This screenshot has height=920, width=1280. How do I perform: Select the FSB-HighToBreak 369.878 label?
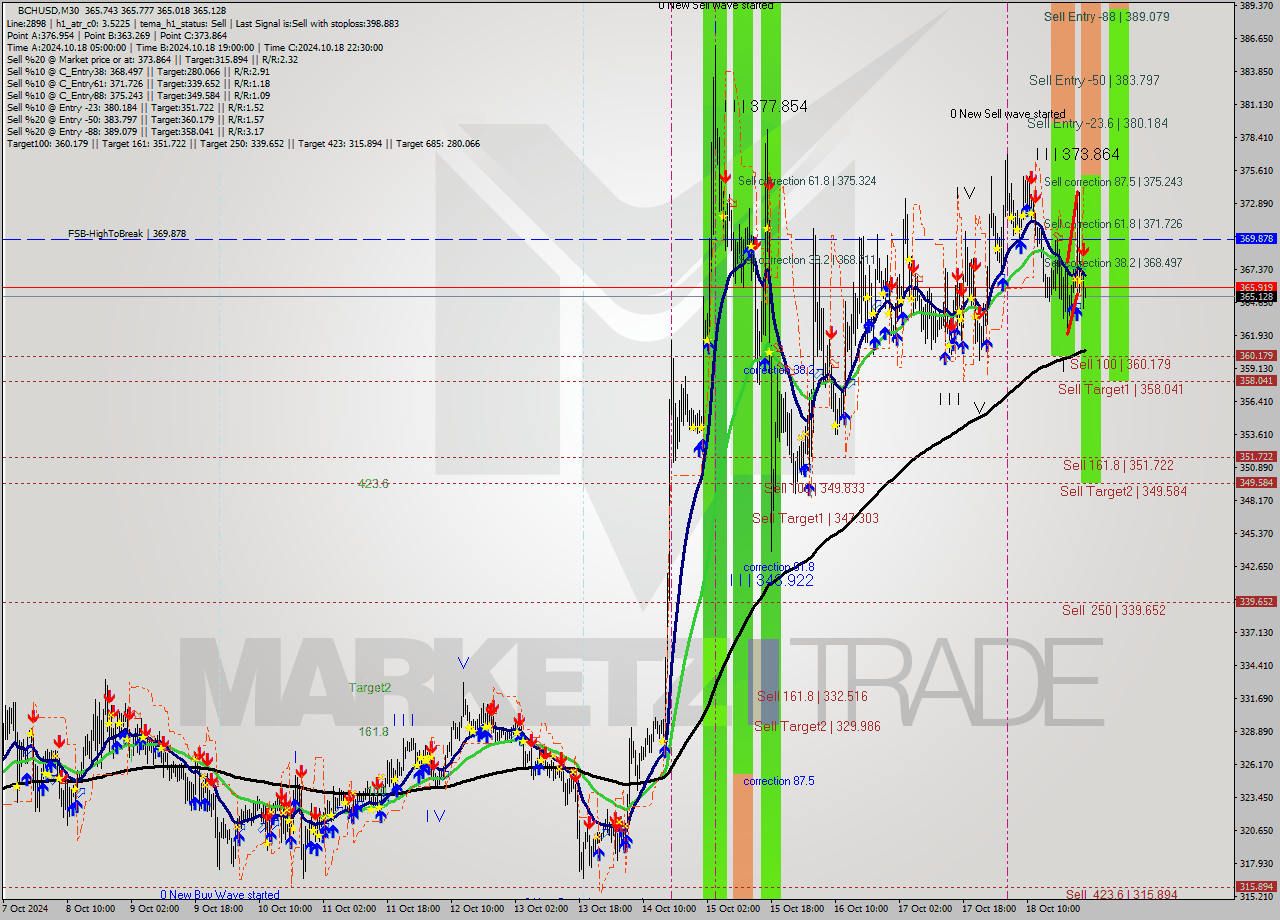127,234
